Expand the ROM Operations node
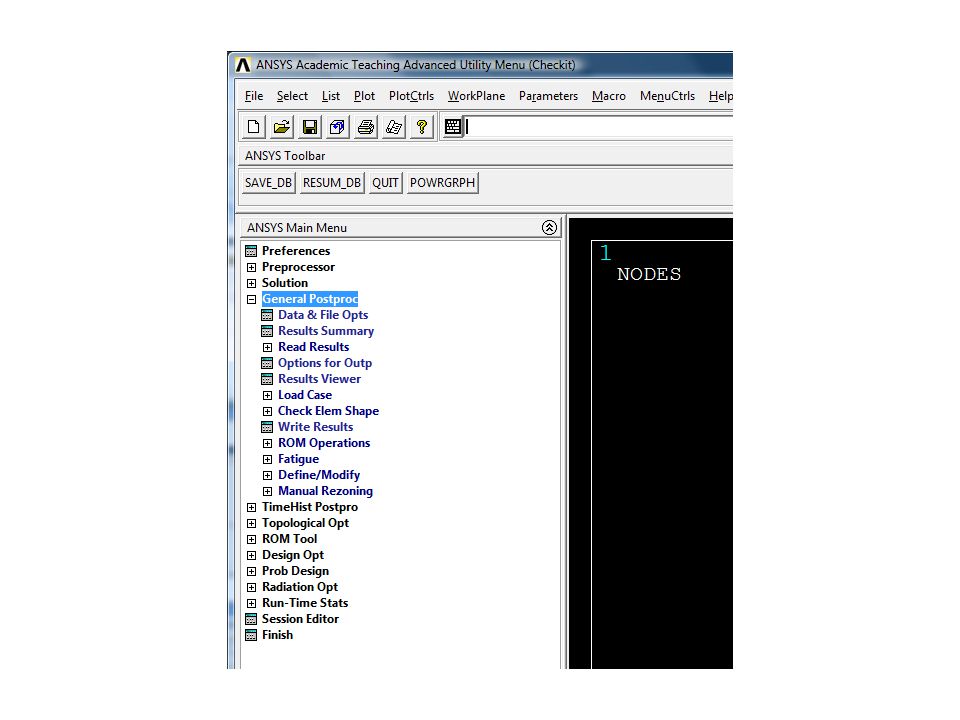The height and width of the screenshot is (720, 960). (x=268, y=443)
